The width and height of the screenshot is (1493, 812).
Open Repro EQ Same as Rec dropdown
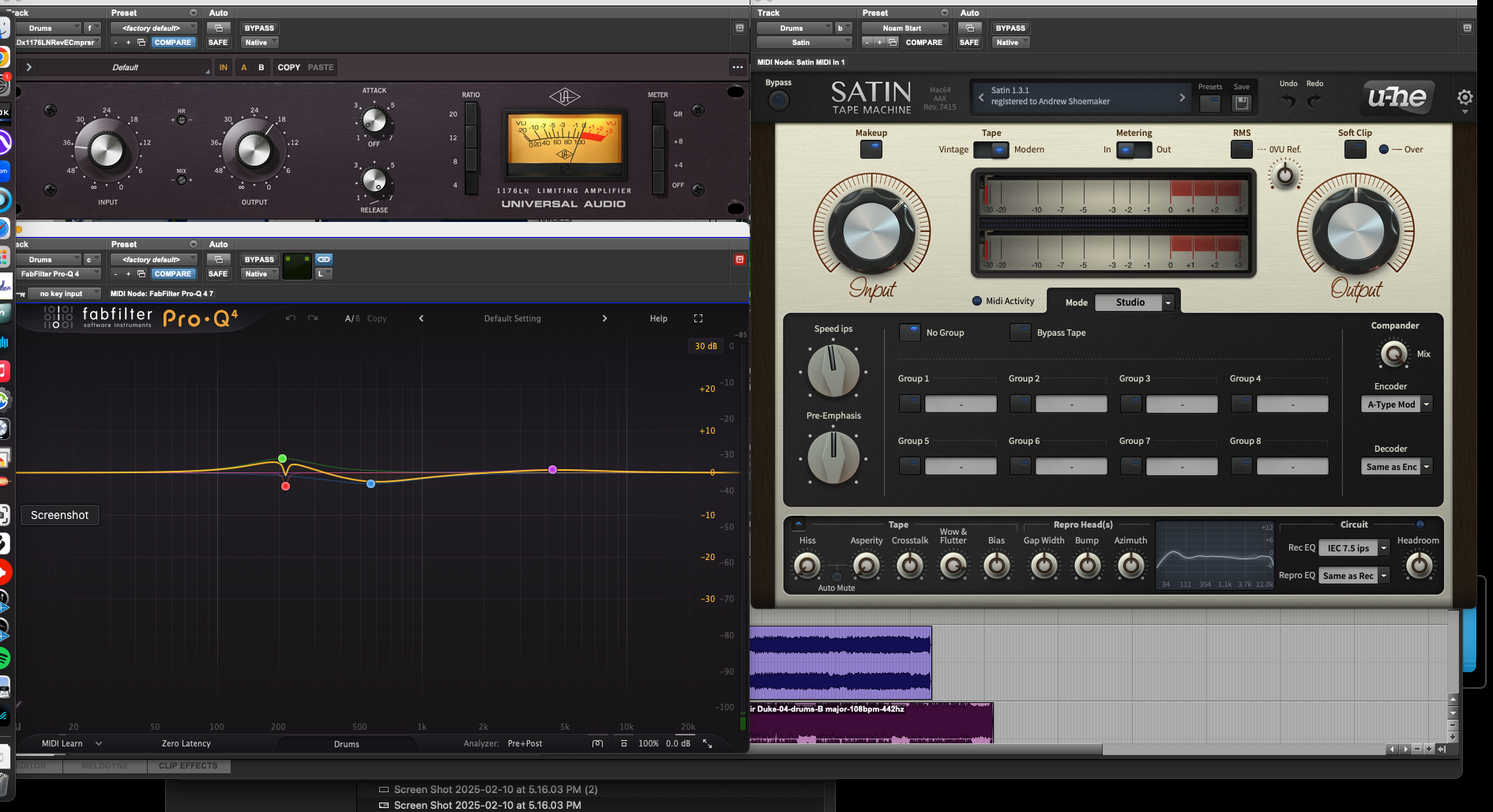tap(1354, 576)
